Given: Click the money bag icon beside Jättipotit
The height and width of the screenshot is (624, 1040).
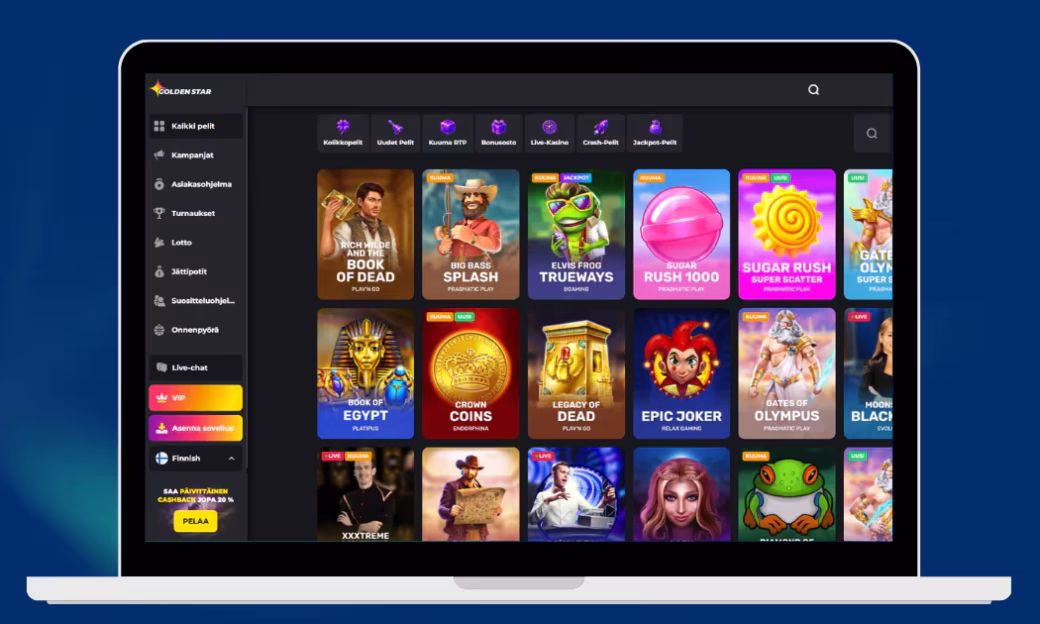Looking at the screenshot, I should [159, 271].
